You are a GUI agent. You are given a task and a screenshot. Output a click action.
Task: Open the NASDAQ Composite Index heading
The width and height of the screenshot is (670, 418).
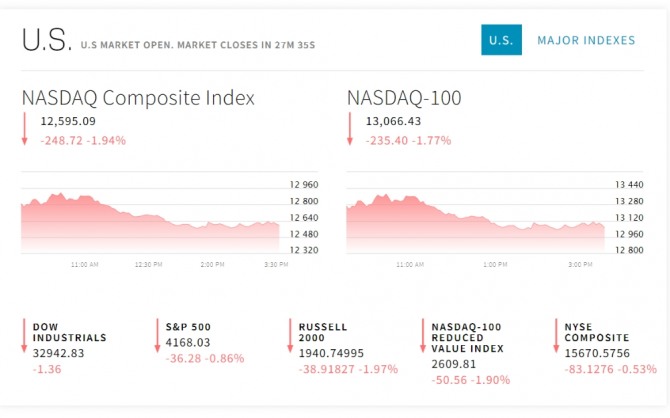click(138, 98)
